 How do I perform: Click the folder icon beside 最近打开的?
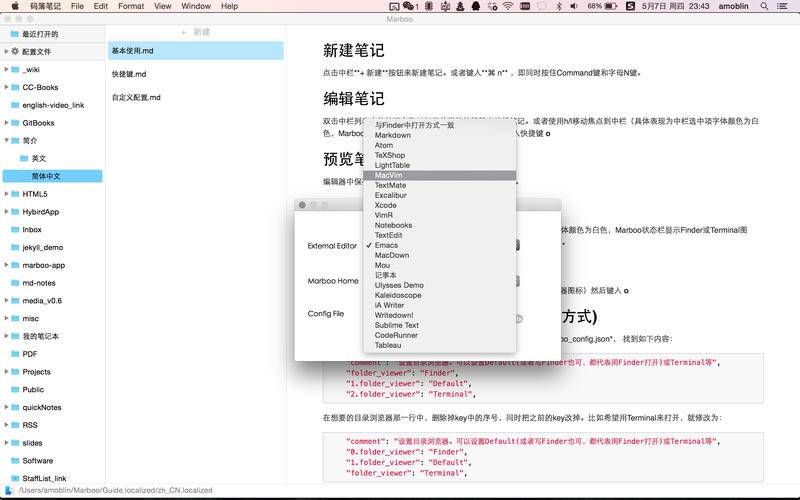tap(15, 34)
